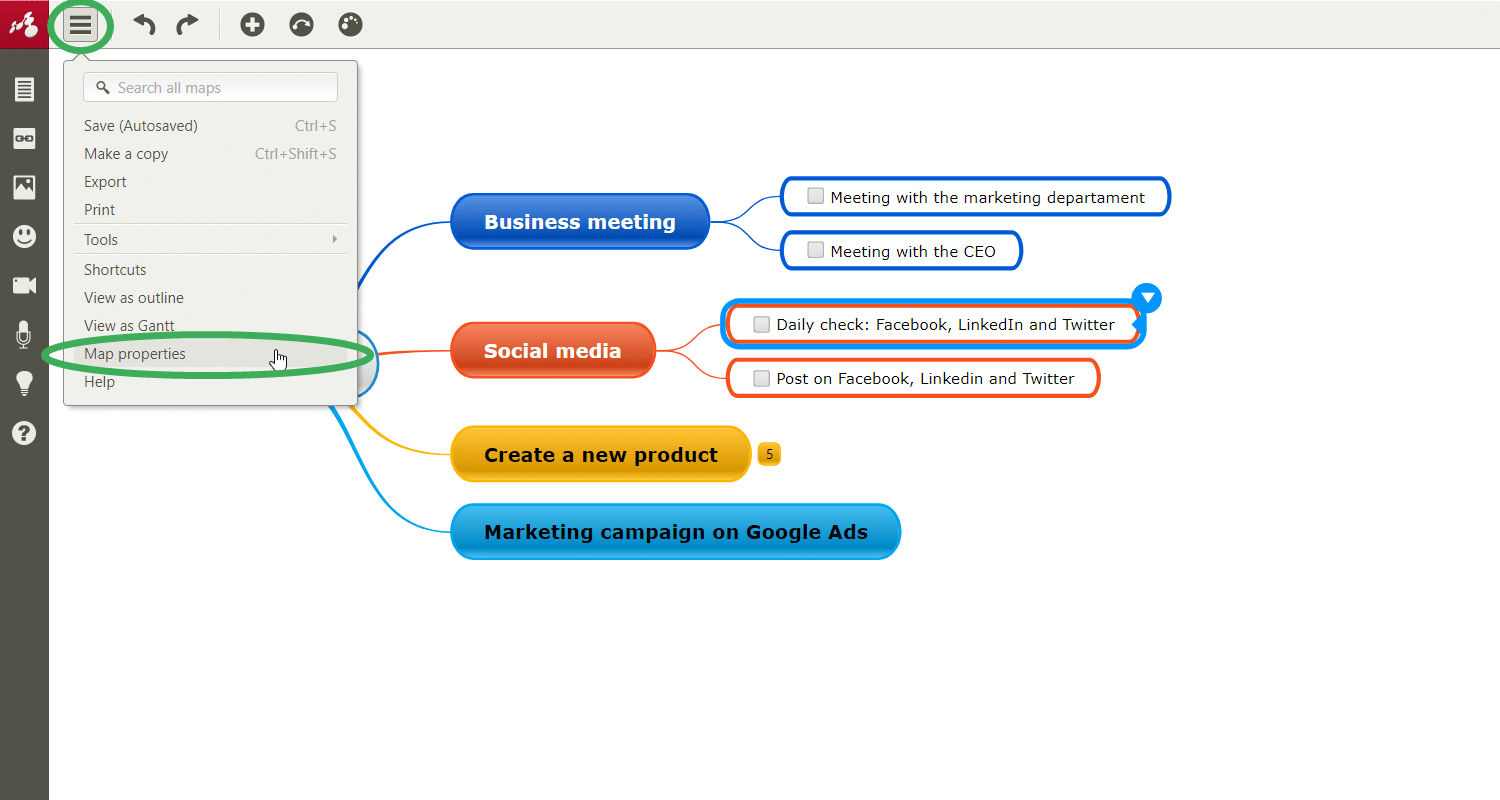Open the question mark help icon

[x=24, y=433]
